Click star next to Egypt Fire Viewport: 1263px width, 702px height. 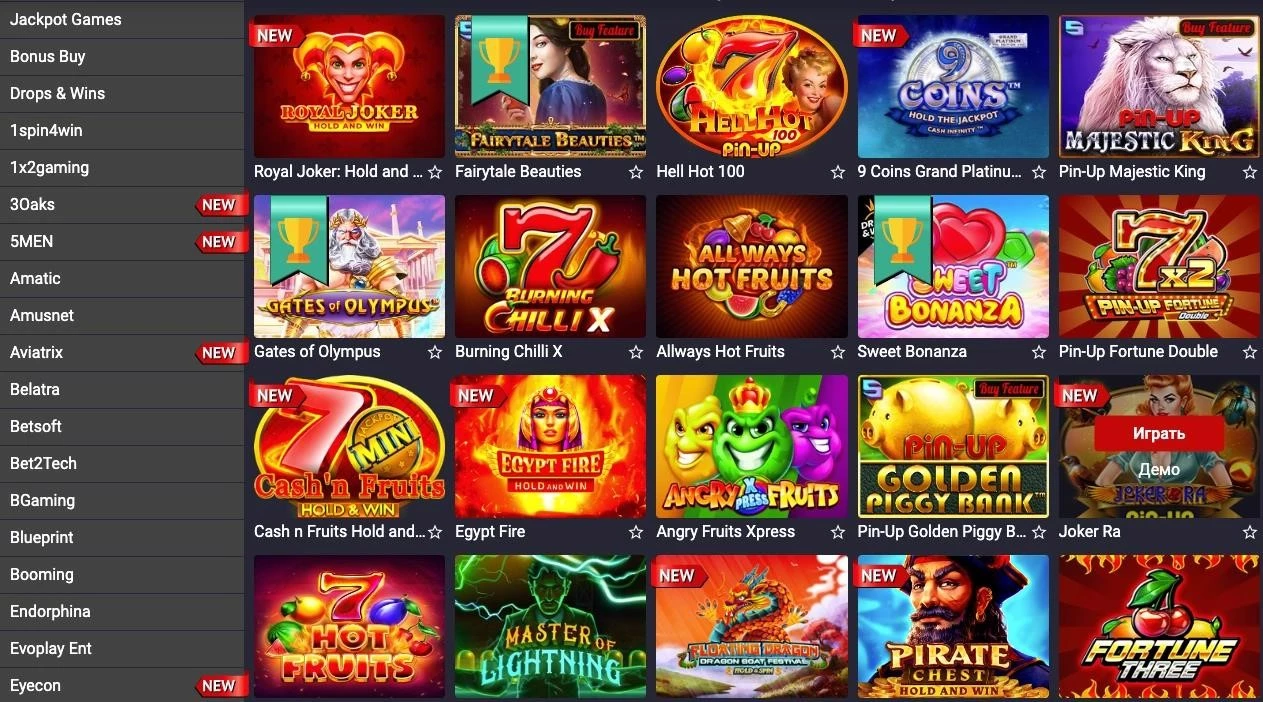click(636, 532)
